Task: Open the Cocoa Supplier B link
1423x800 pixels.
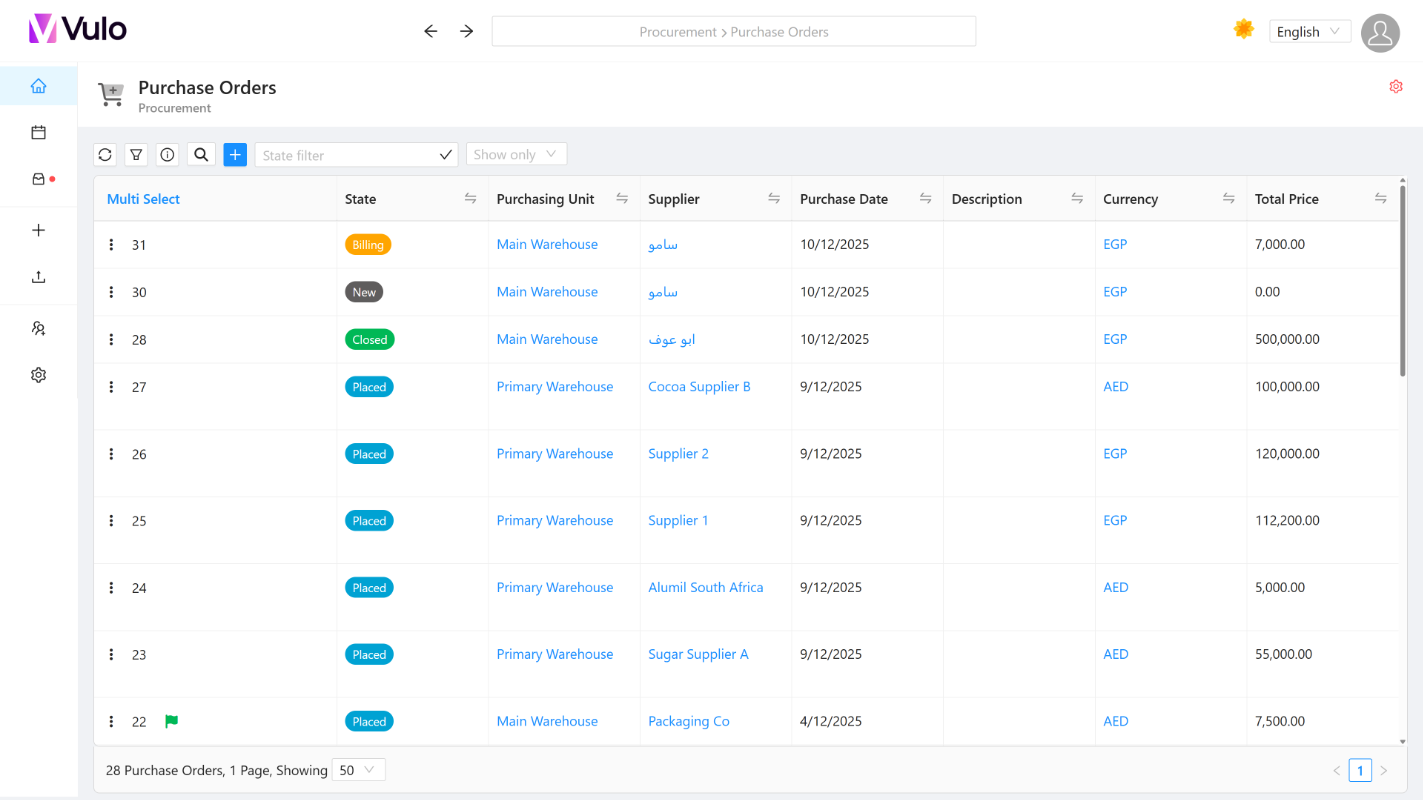Action: [x=699, y=386]
